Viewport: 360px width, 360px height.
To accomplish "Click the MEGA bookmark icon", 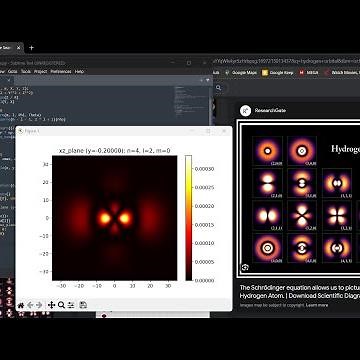I will coord(301,72).
